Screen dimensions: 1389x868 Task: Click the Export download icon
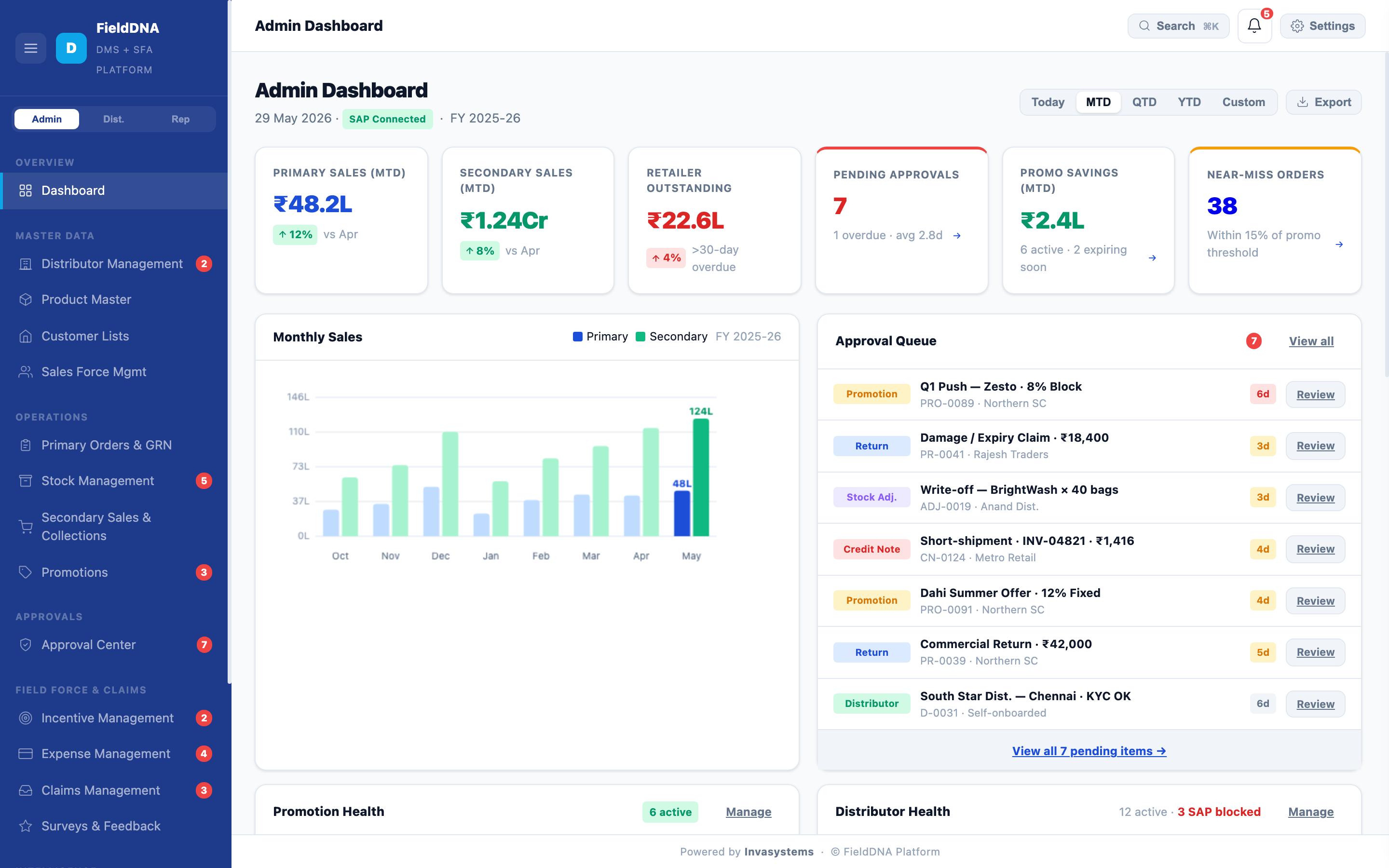coord(1303,102)
